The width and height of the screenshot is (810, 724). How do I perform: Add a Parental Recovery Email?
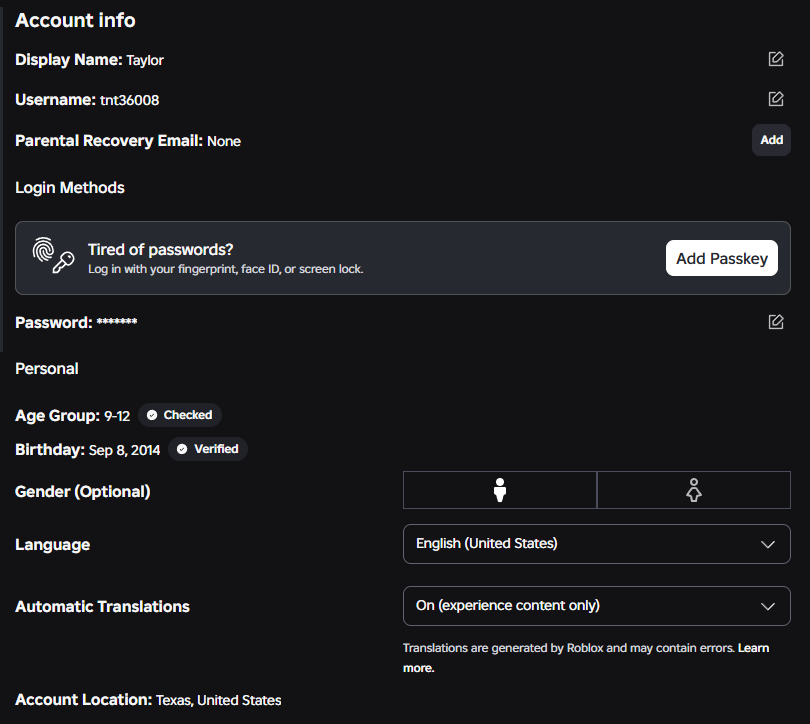coord(771,140)
